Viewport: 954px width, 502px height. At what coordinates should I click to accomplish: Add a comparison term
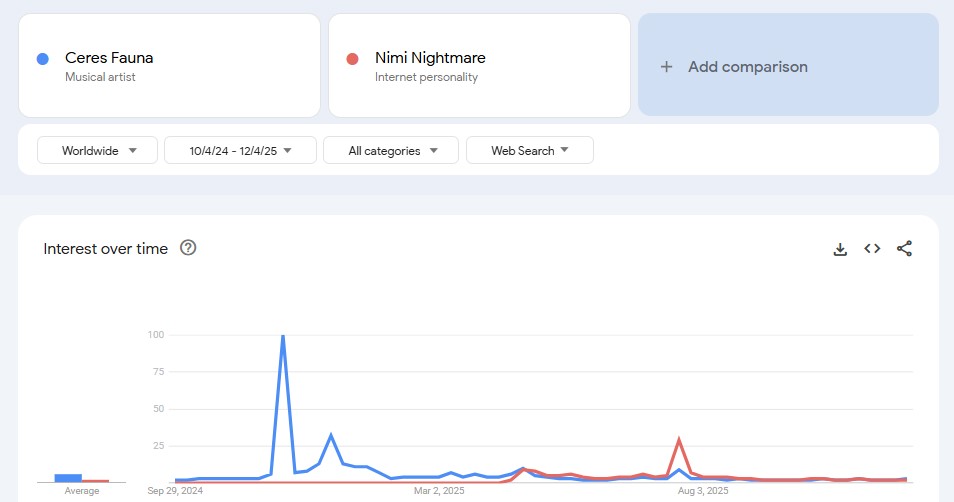pyautogui.click(x=789, y=64)
